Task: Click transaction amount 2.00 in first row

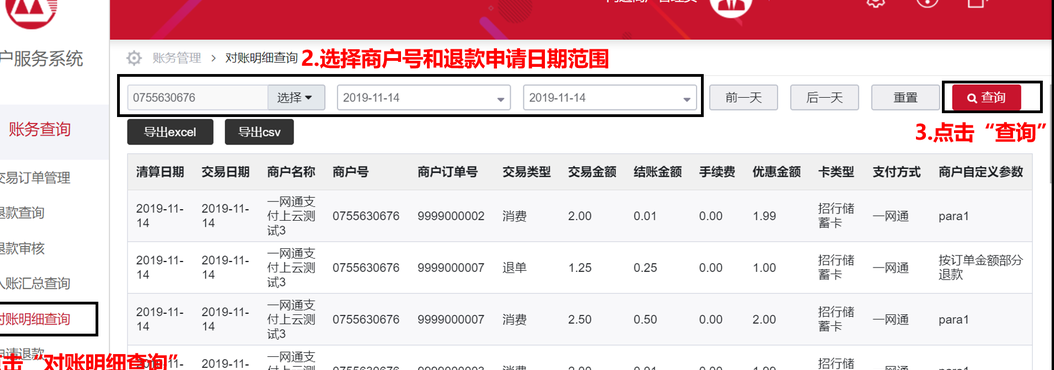Action: (x=579, y=216)
